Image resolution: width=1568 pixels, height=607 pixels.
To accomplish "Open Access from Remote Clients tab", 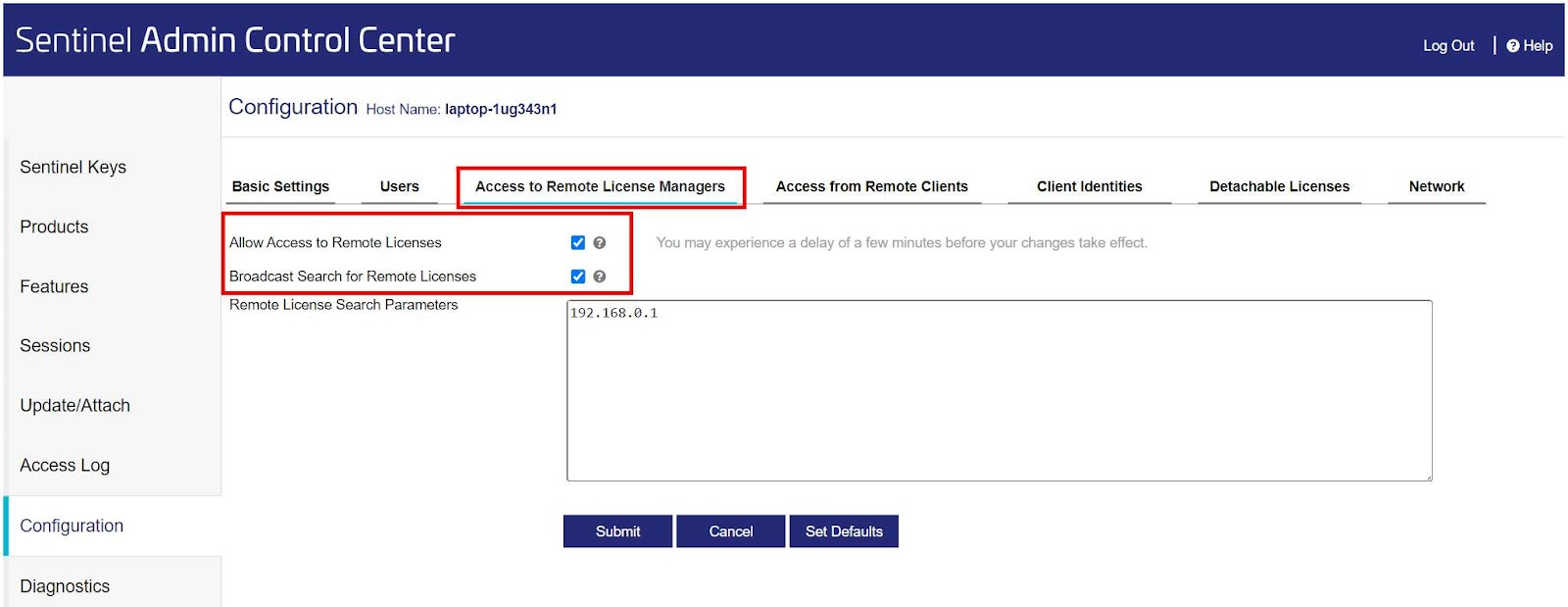I will (x=871, y=186).
